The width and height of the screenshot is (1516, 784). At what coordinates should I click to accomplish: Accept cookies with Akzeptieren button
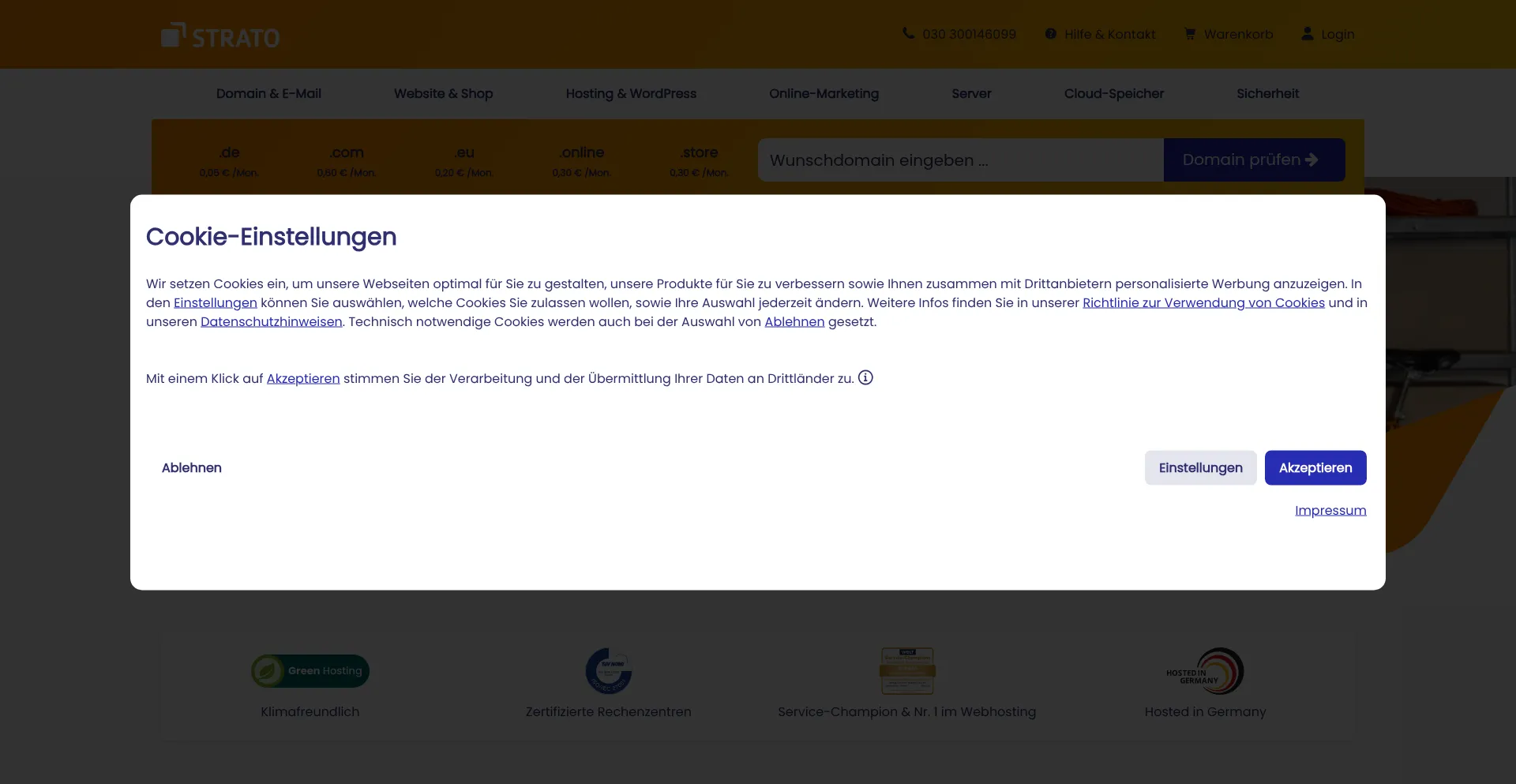pyautogui.click(x=1315, y=468)
